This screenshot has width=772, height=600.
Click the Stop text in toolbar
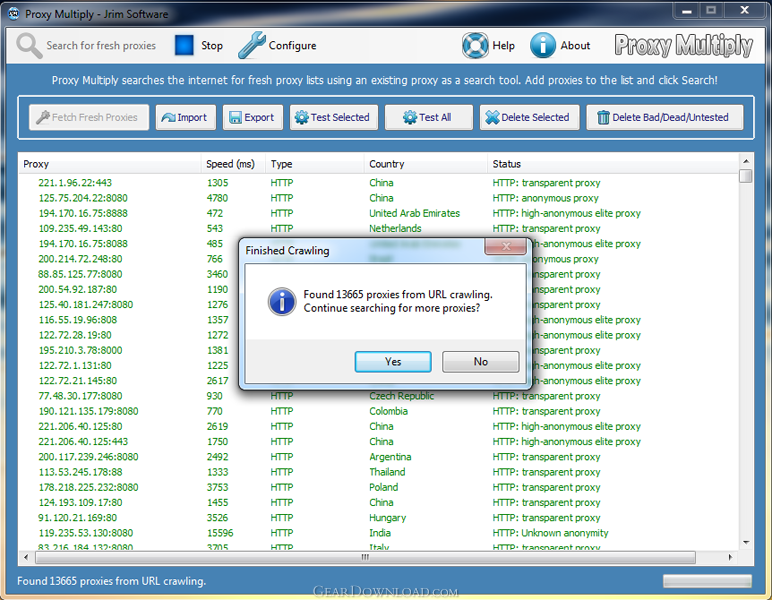click(212, 45)
